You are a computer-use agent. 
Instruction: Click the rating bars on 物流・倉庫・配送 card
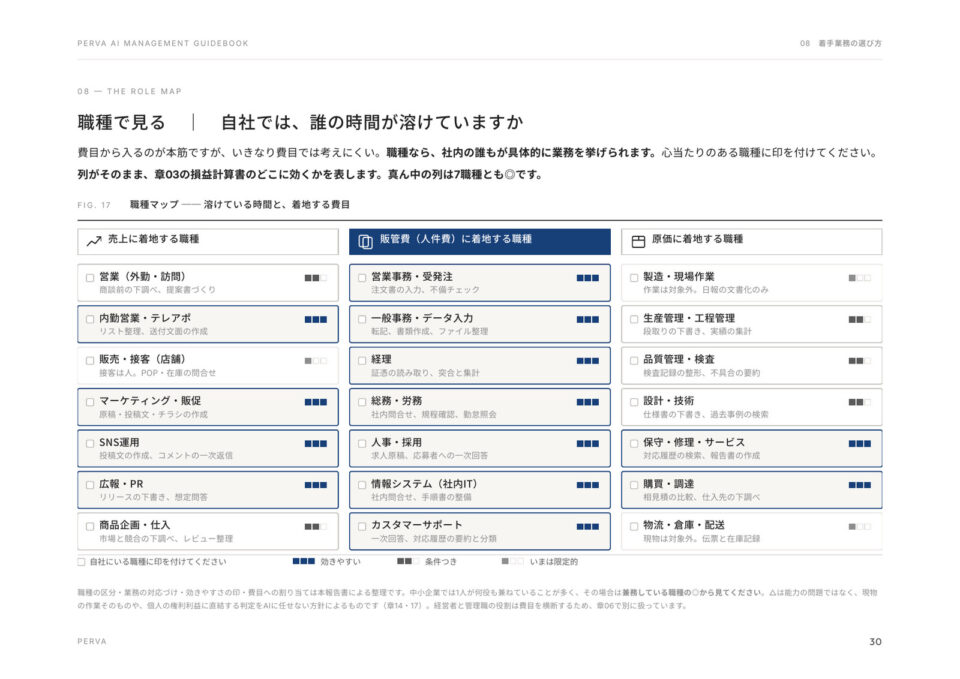tap(860, 526)
